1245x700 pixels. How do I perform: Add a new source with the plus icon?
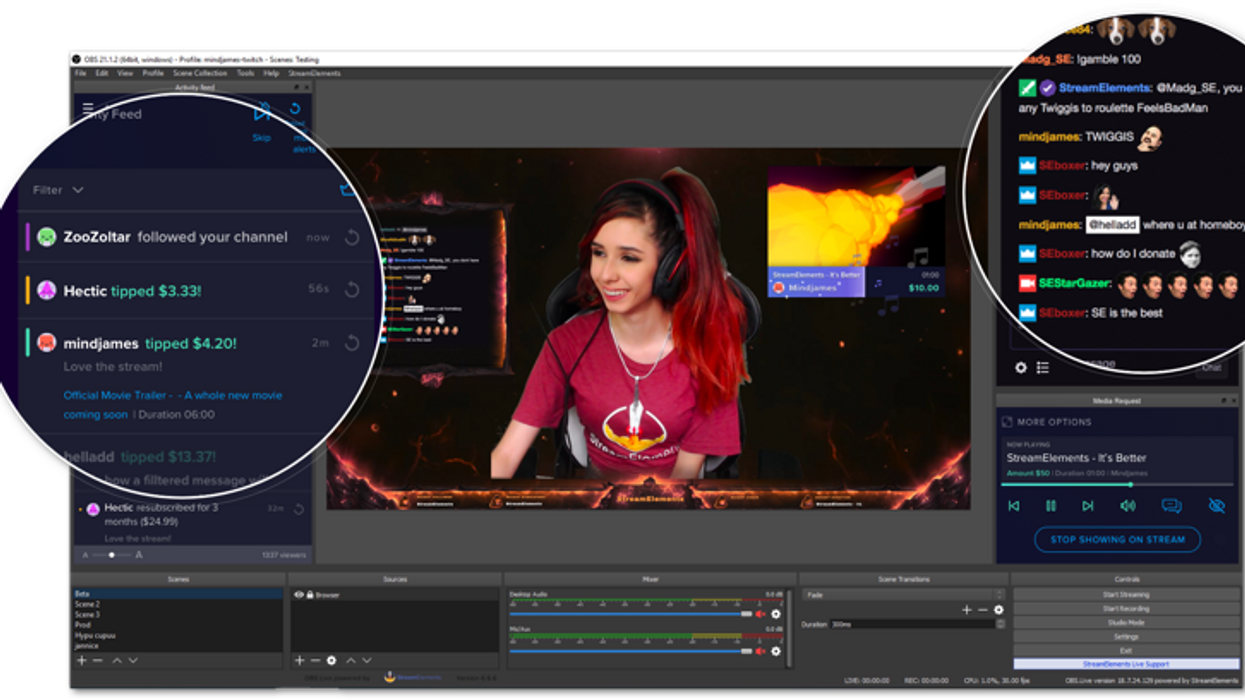(x=299, y=661)
